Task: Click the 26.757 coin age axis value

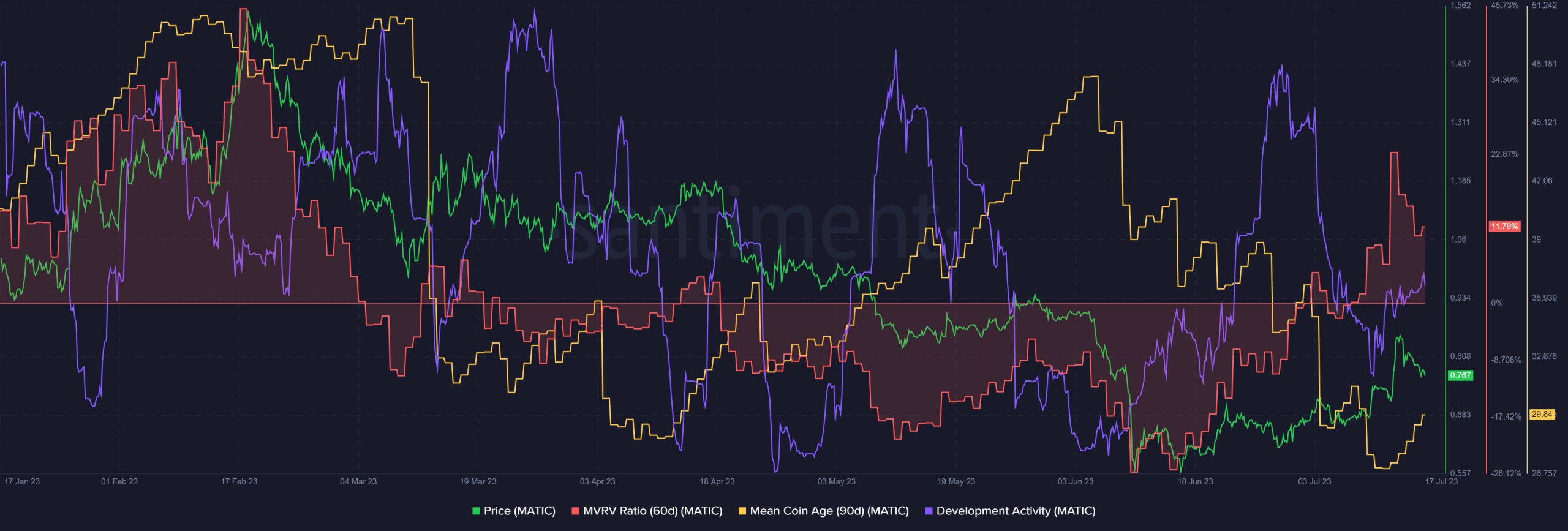Action: (1544, 473)
